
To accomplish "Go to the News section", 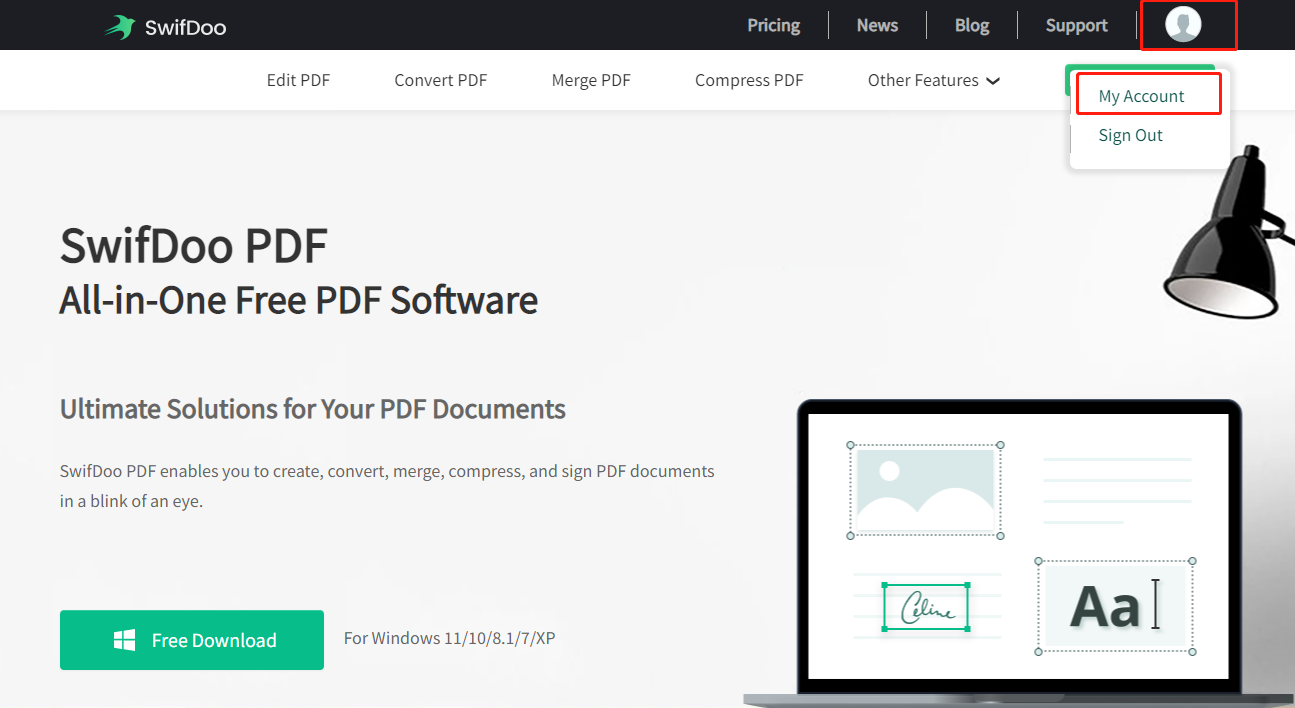I will pos(877,26).
